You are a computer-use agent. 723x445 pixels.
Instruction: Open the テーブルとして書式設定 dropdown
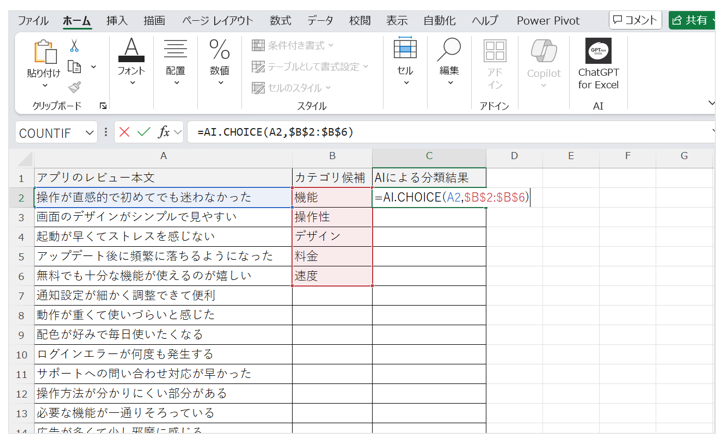click(310, 66)
